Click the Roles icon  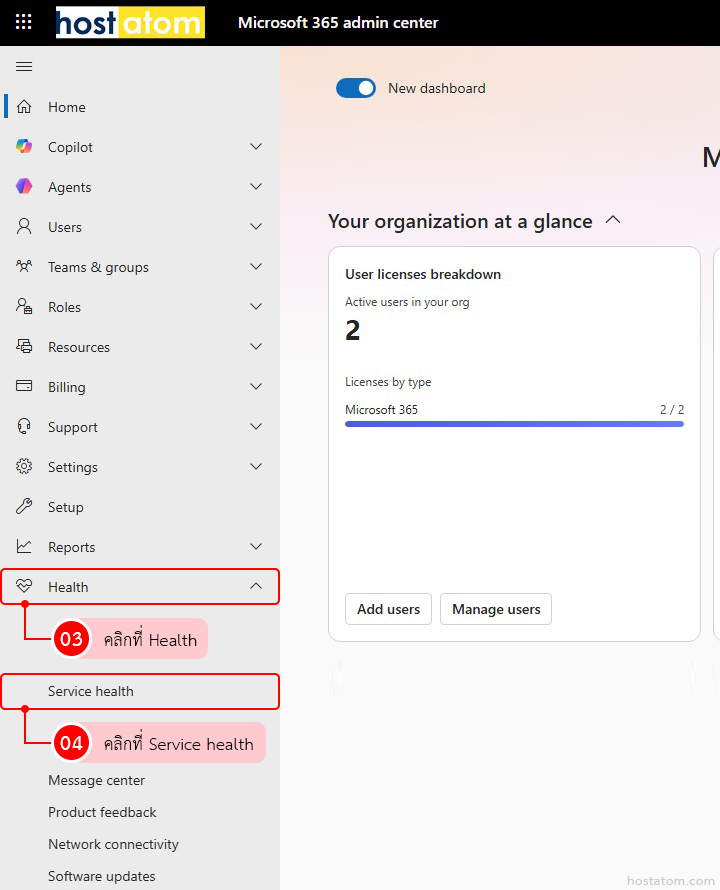24,307
